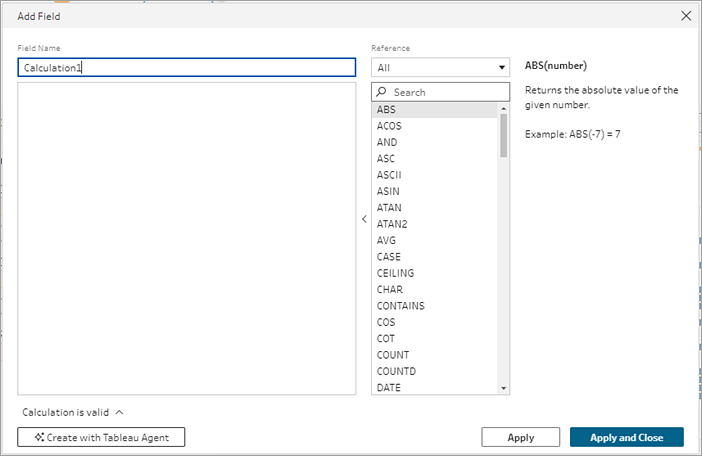
Task: Click the function list scrollbar down arrow
Action: [x=503, y=388]
